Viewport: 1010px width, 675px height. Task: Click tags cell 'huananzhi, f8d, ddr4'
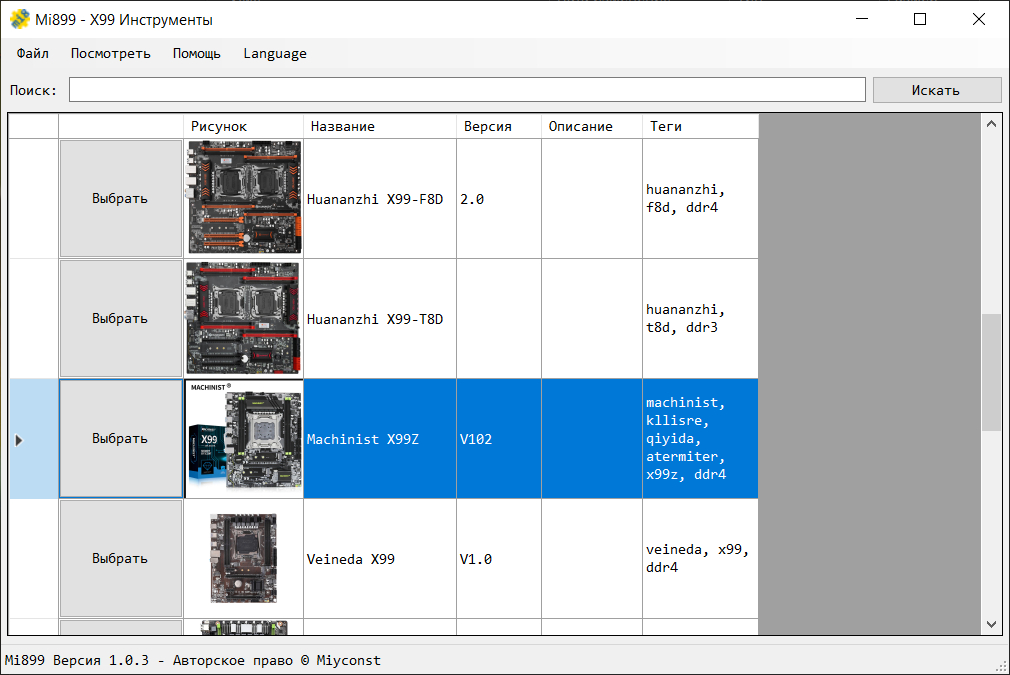(700, 198)
